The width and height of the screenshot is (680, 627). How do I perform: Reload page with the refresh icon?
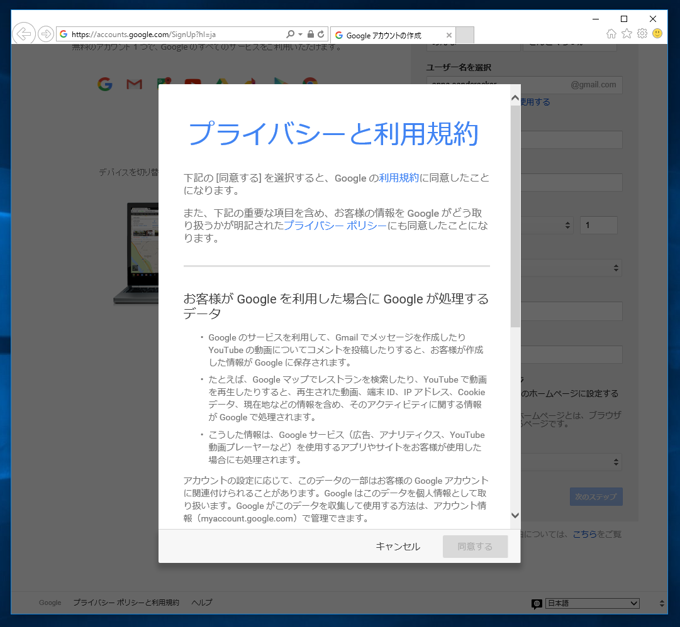[321, 34]
